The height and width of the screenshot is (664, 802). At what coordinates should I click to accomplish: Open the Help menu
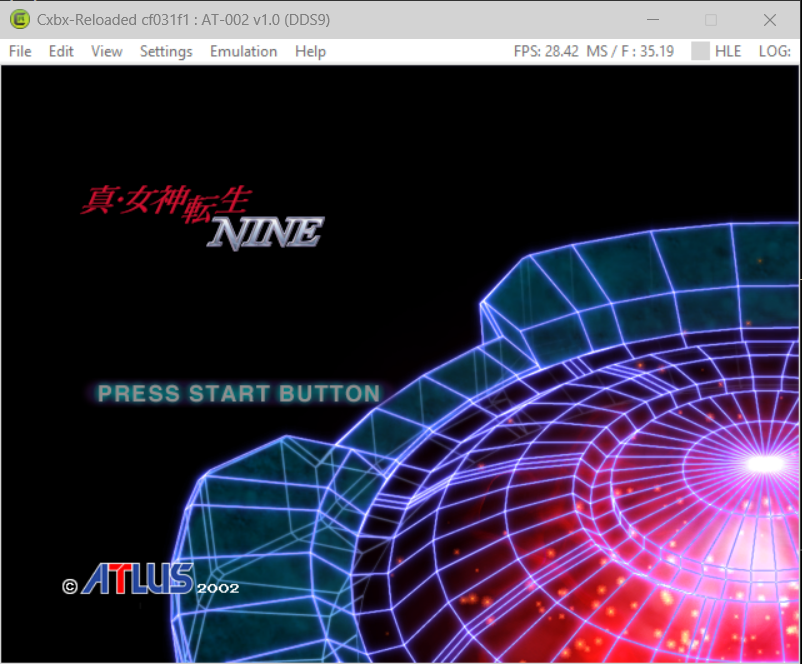[310, 51]
